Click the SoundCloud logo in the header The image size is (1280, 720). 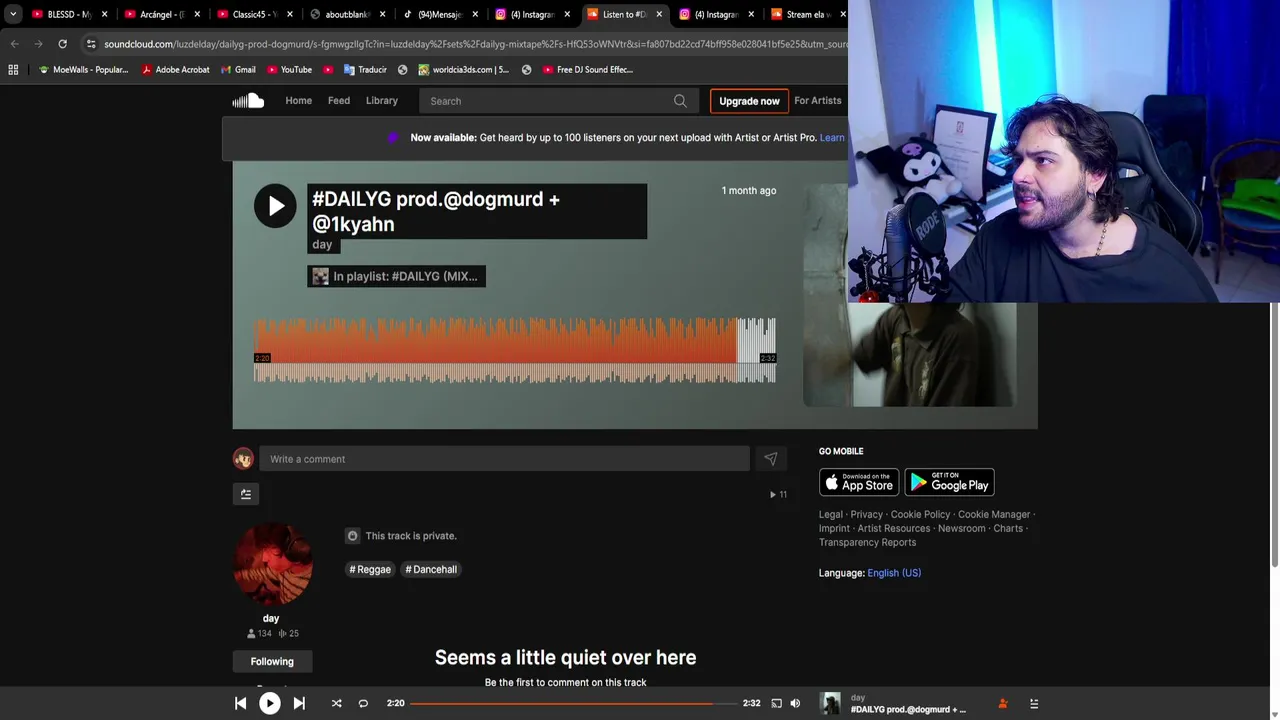[x=248, y=100]
